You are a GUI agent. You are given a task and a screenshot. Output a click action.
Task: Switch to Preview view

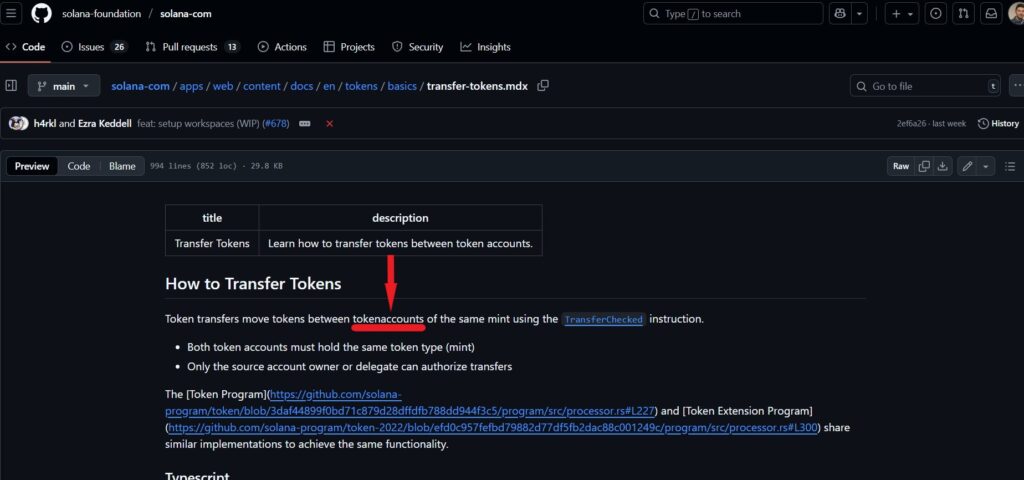pos(32,166)
